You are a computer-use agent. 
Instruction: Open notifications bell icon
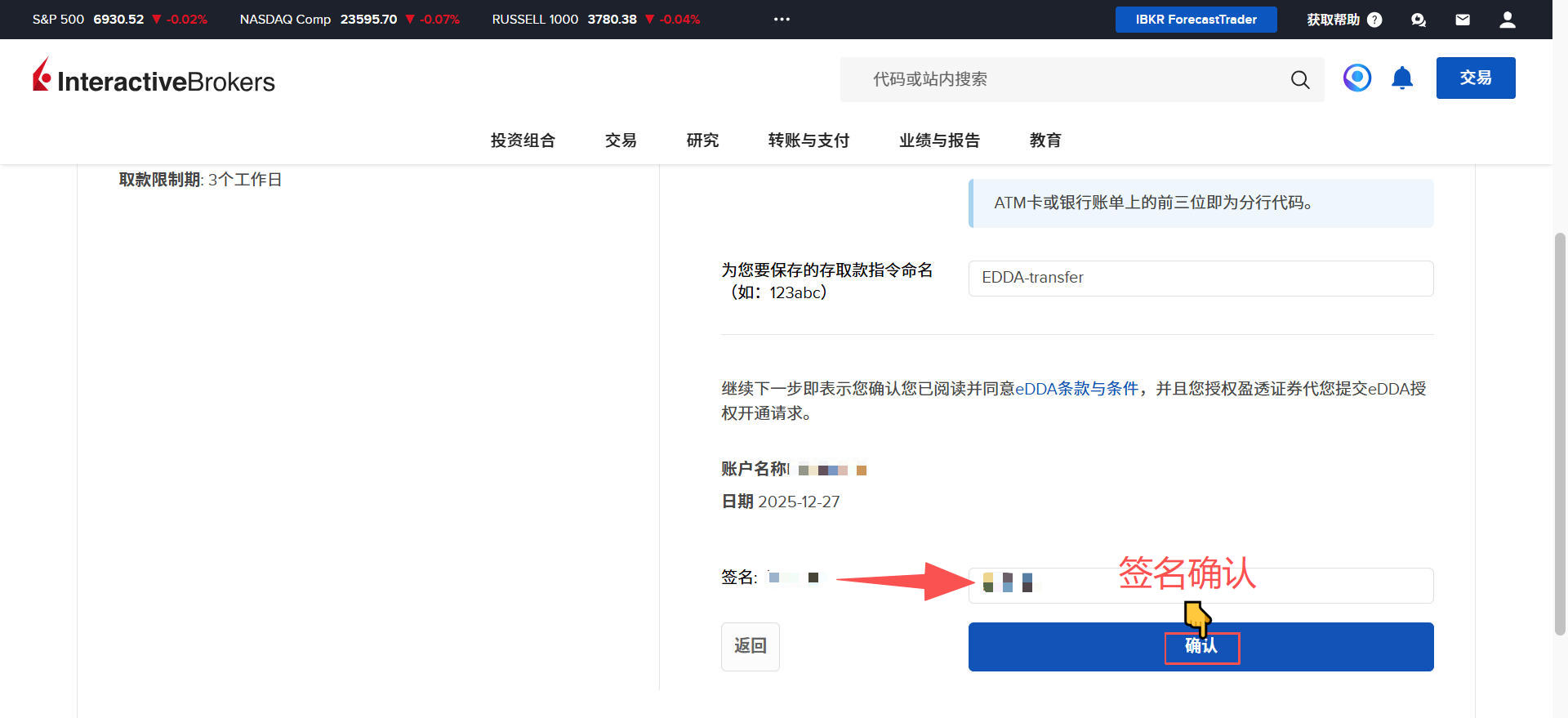tap(1402, 78)
